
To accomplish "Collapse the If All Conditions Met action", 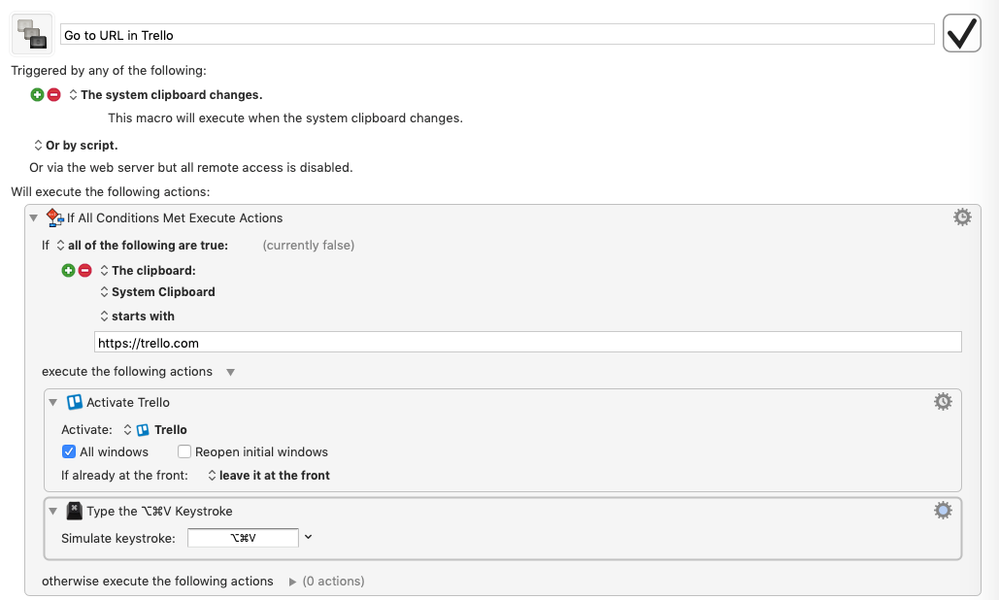I will 34,218.
